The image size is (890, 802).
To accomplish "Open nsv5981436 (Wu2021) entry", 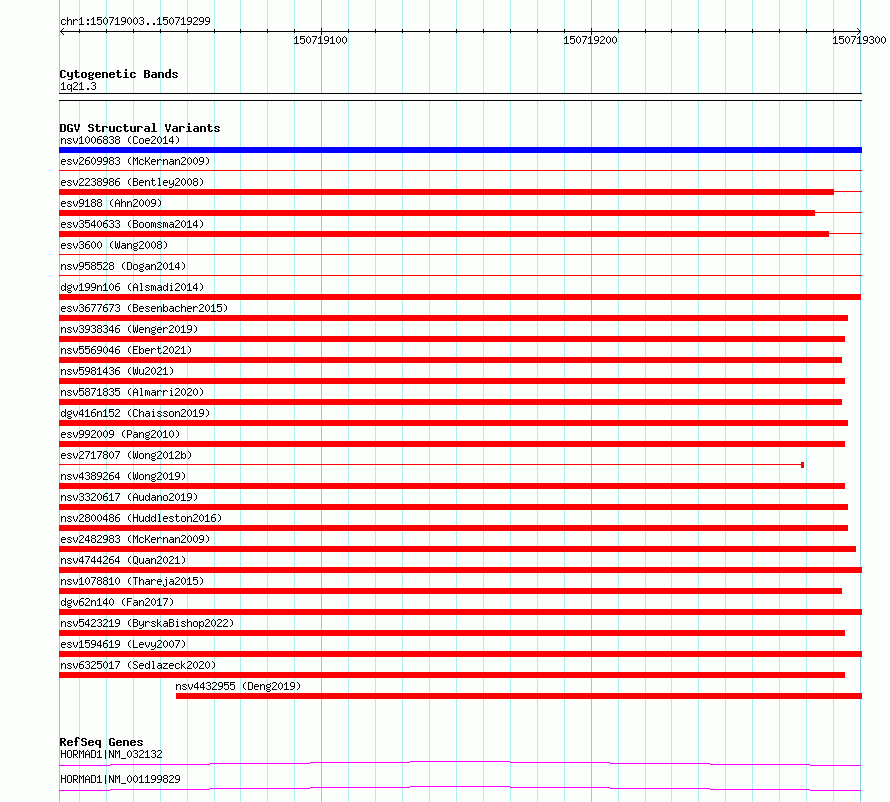I will [x=117, y=371].
